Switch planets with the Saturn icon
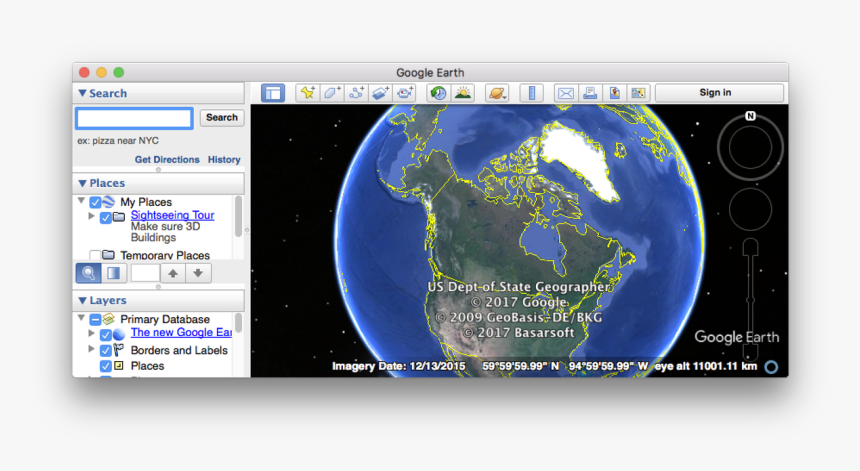 497,93
